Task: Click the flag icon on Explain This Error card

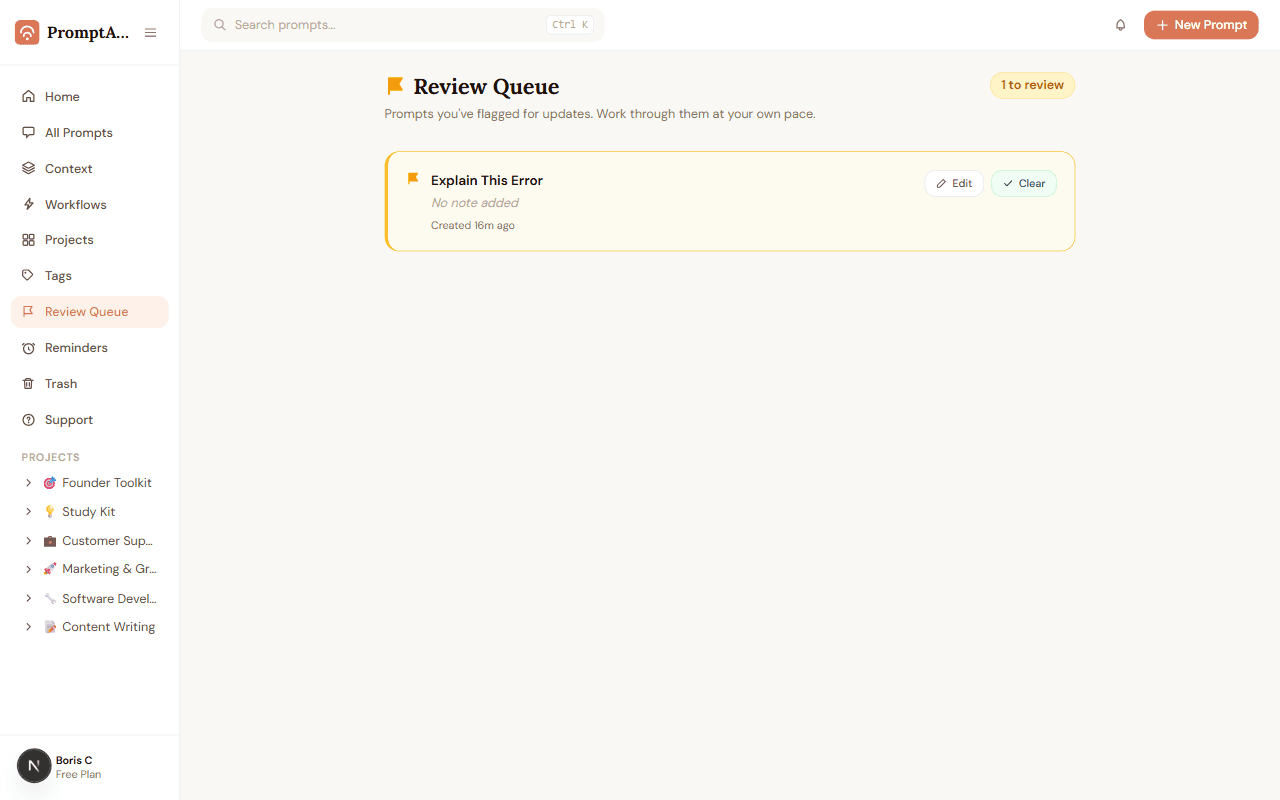Action: [413, 179]
